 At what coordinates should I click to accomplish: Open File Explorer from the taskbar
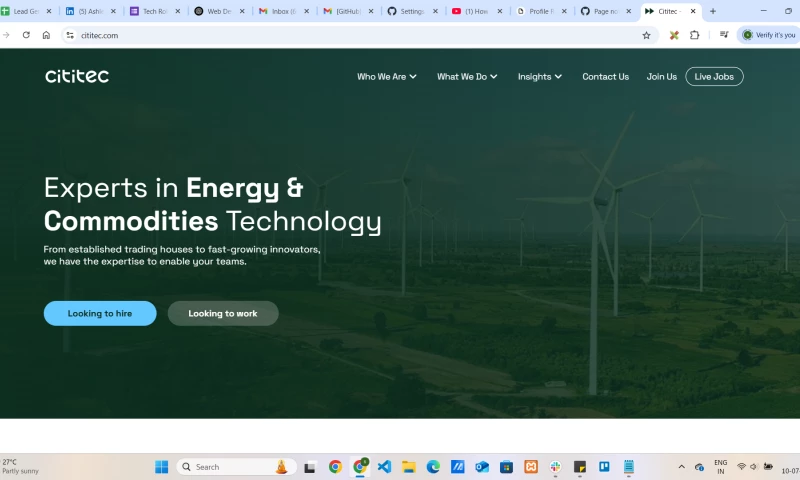409,467
